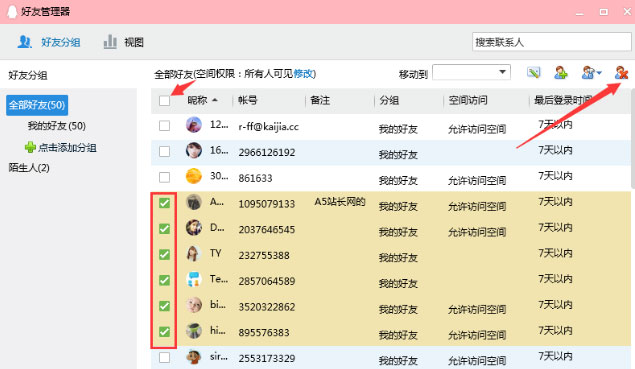The width and height of the screenshot is (635, 369).
Task: Click the QQ penguin title icon
Action: click(x=13, y=11)
